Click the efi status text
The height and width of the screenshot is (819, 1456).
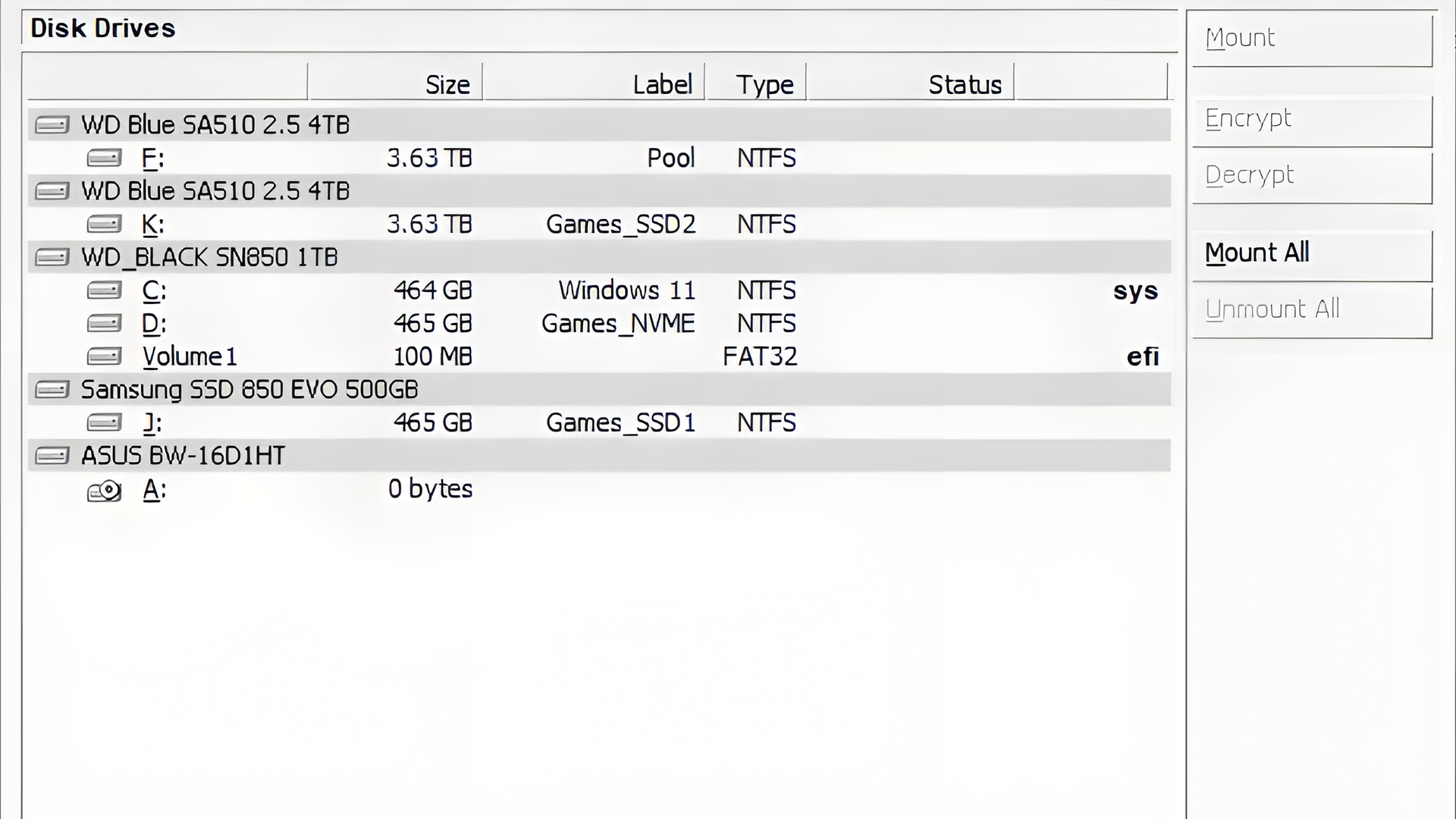[1143, 356]
